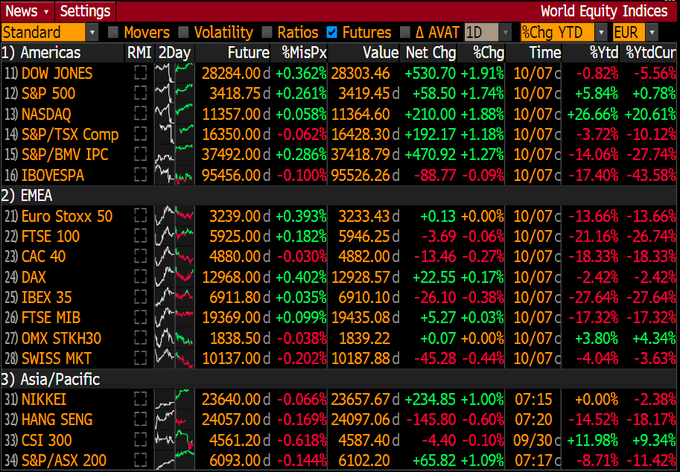Sort by the %Ytd column header

pyautogui.click(x=604, y=53)
